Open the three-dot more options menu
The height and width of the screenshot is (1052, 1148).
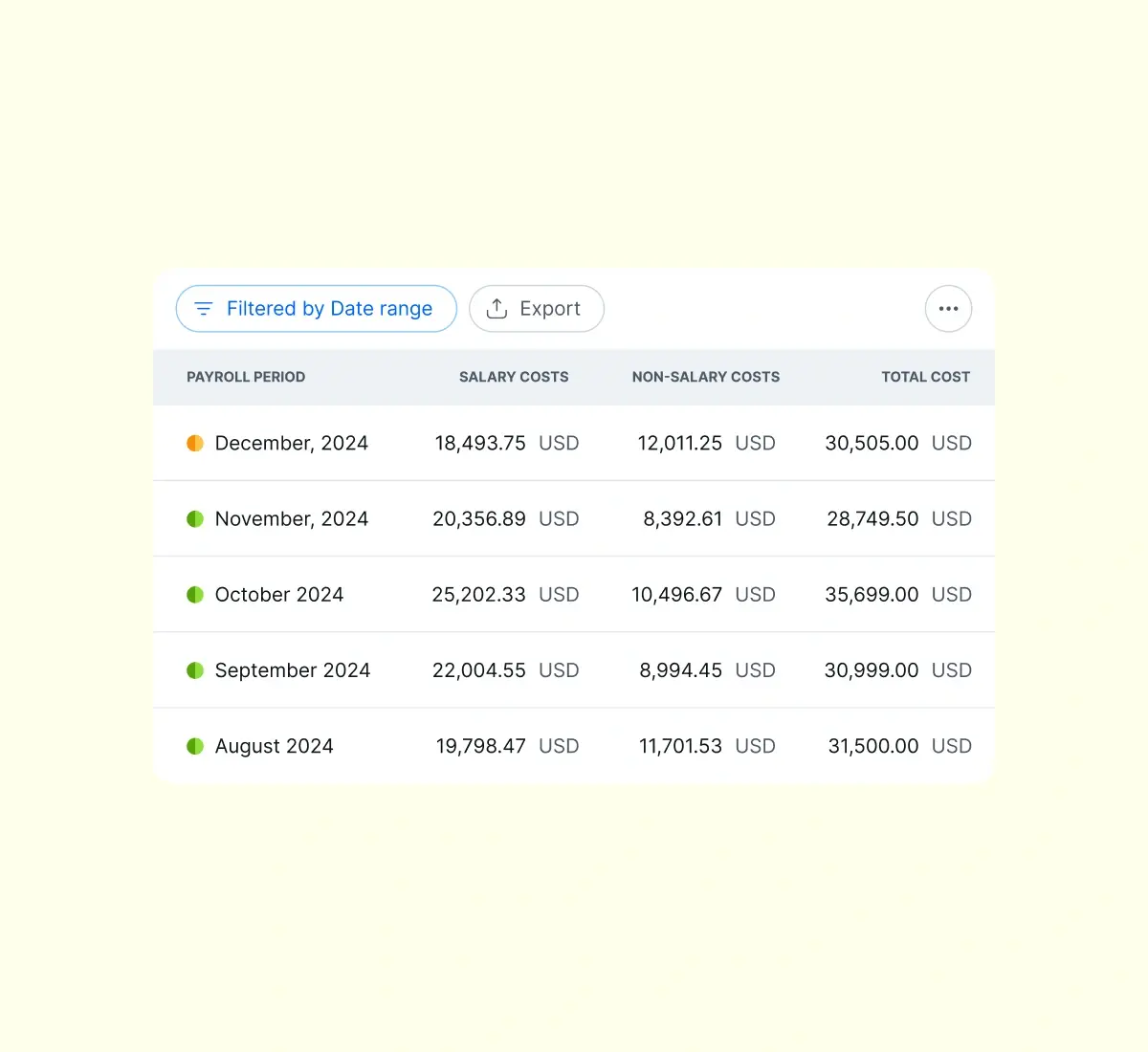tap(949, 309)
